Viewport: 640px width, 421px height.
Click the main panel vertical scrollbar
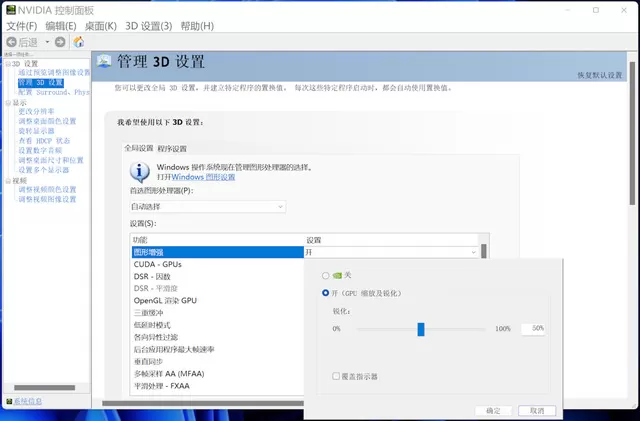(x=633, y=133)
